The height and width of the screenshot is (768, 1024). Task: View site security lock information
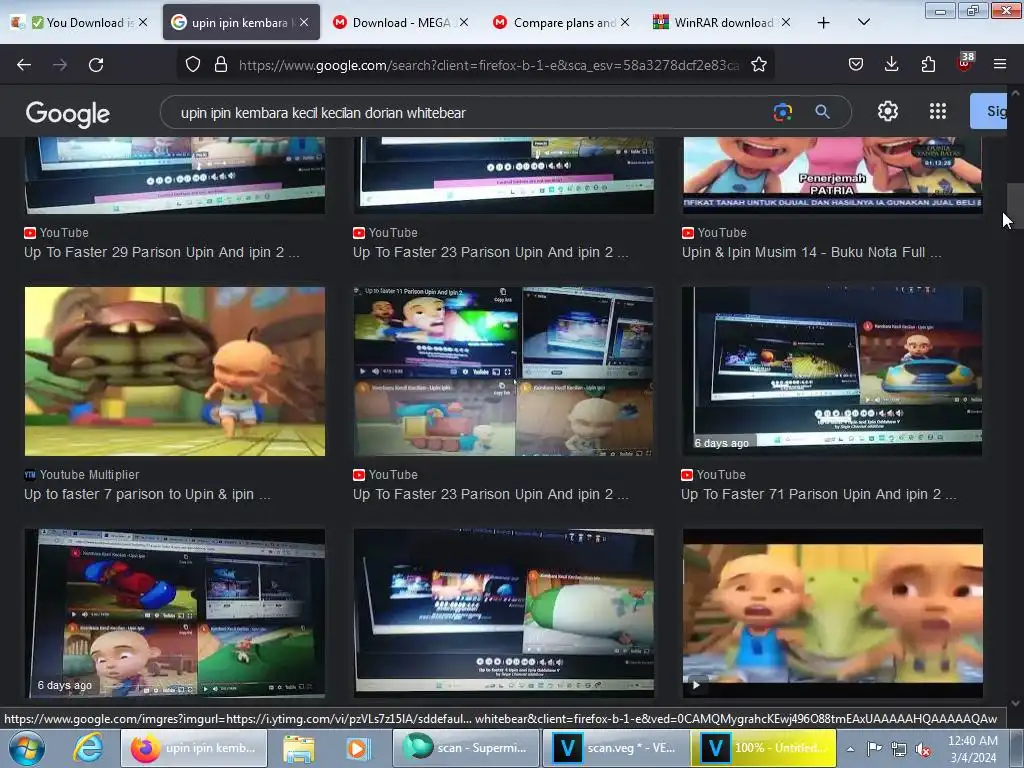click(x=221, y=65)
